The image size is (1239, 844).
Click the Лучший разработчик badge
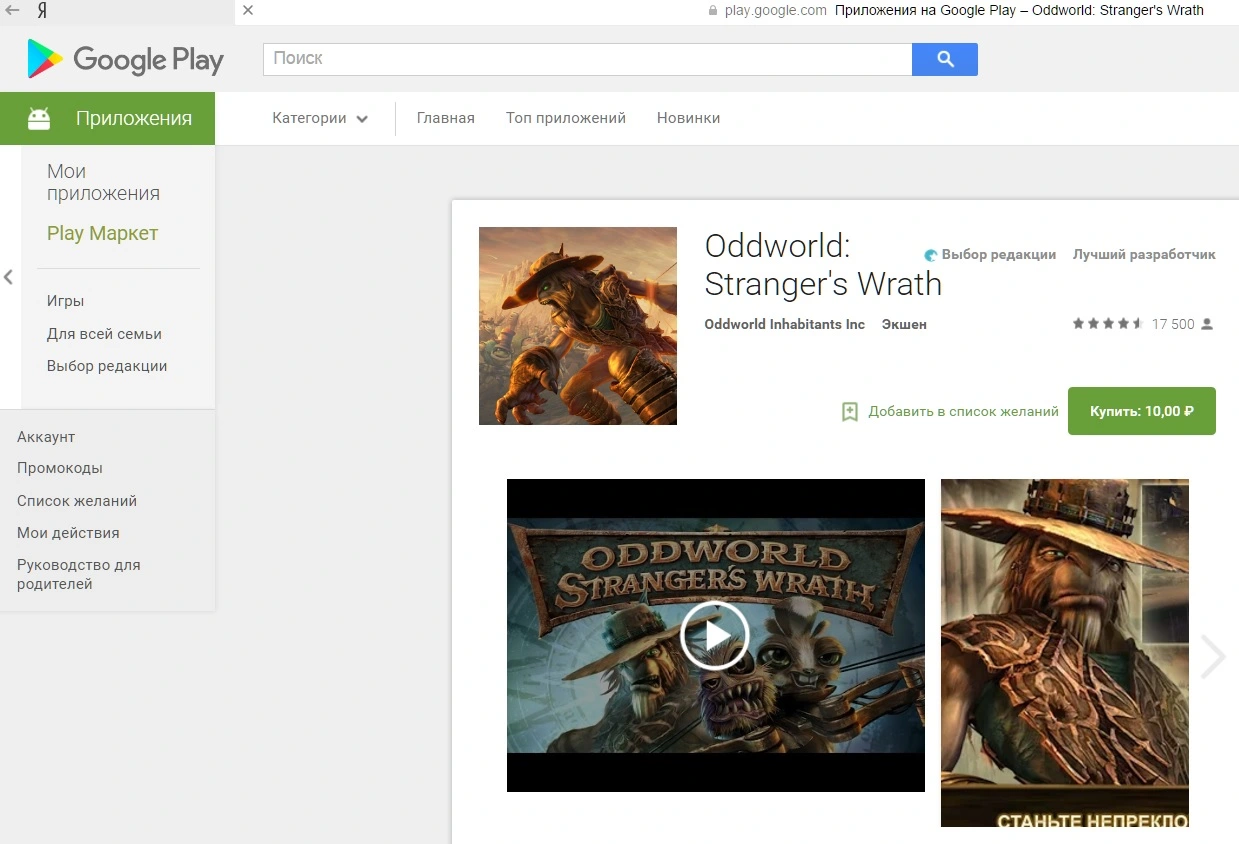coord(1144,255)
